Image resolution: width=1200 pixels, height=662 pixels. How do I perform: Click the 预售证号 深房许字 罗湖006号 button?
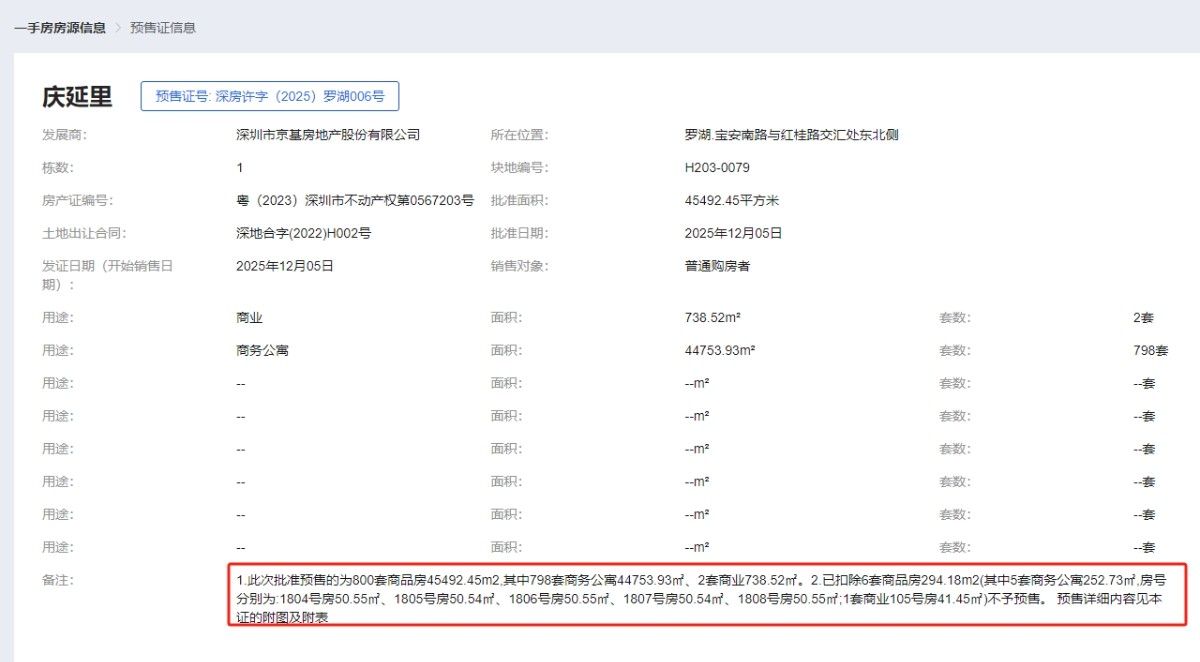pos(270,96)
